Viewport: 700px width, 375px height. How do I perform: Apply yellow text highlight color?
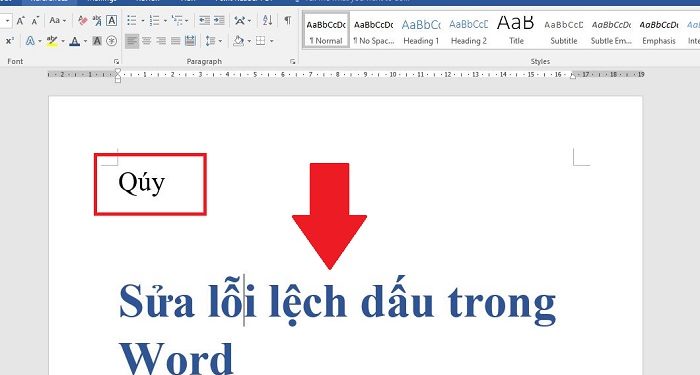pyautogui.click(x=52, y=42)
